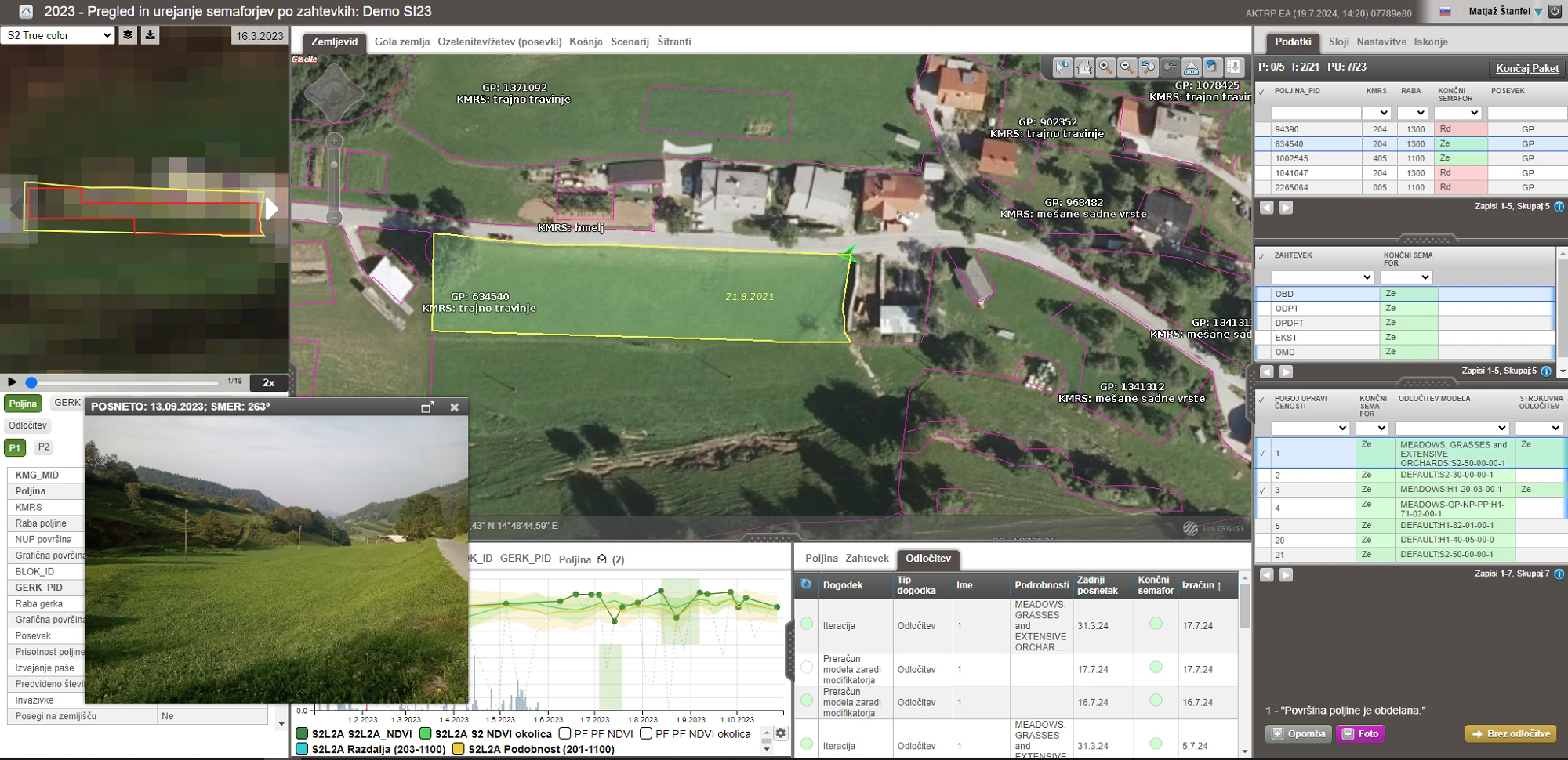Toggle the PF PF NDVI okolica checkbox
This screenshot has width=1568, height=760.
[x=646, y=734]
